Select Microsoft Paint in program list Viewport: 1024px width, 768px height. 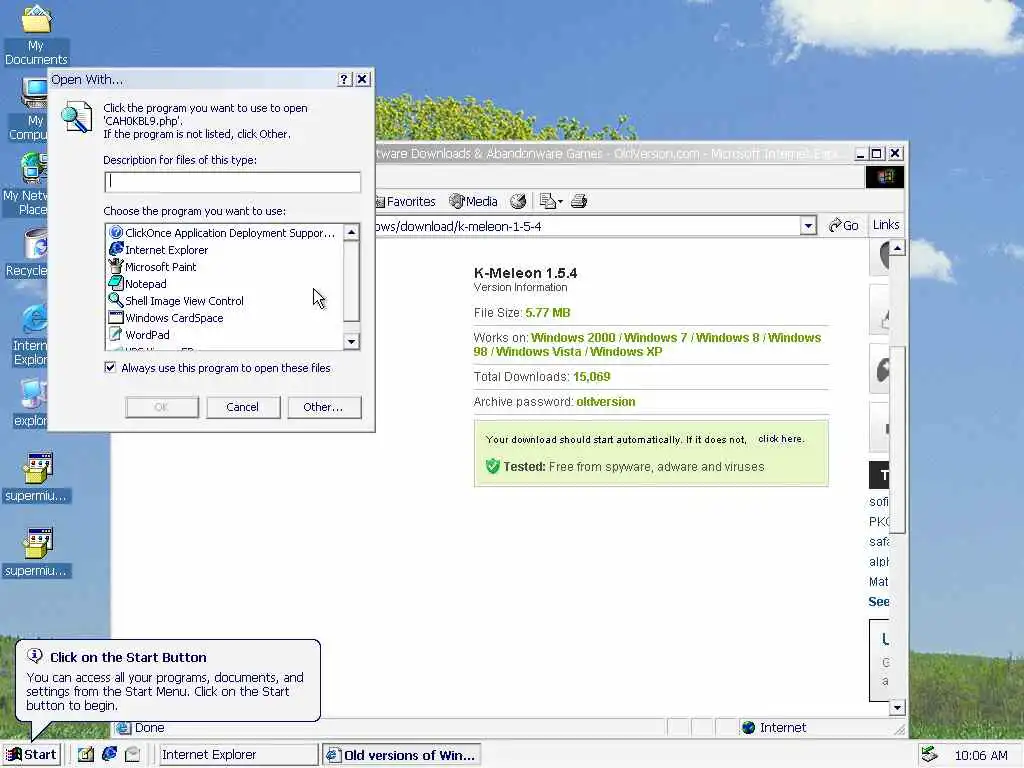tap(153, 266)
